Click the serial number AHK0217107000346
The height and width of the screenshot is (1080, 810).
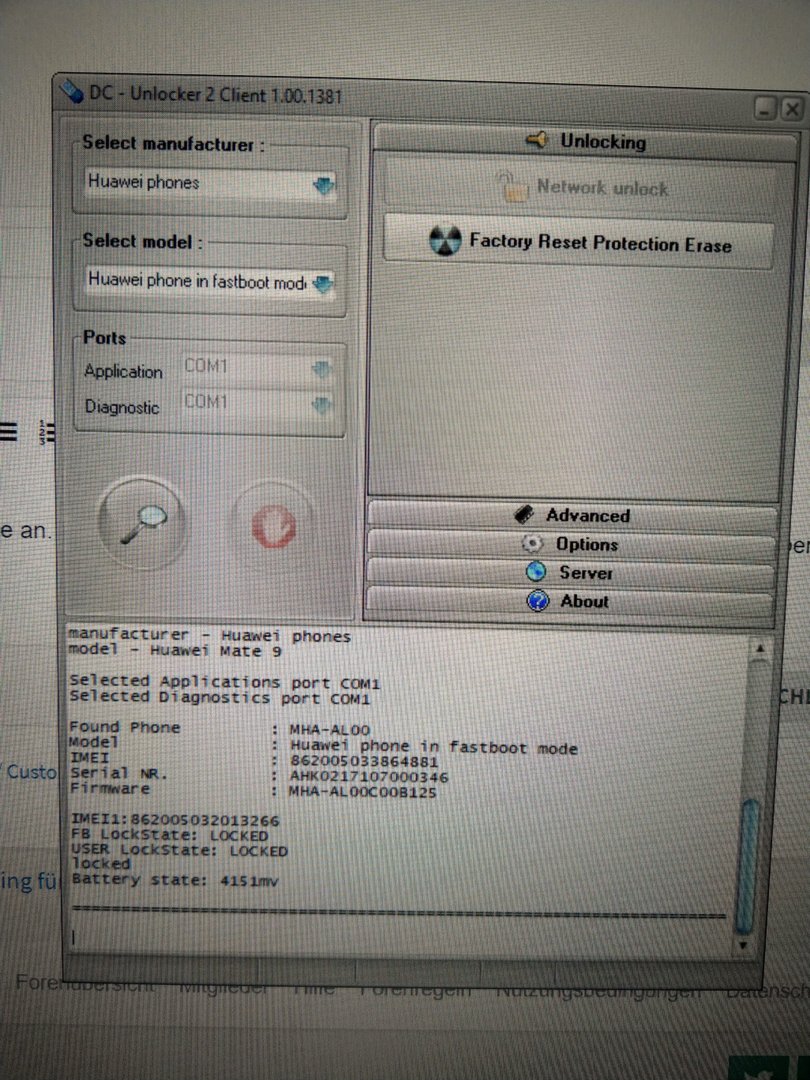point(368,777)
